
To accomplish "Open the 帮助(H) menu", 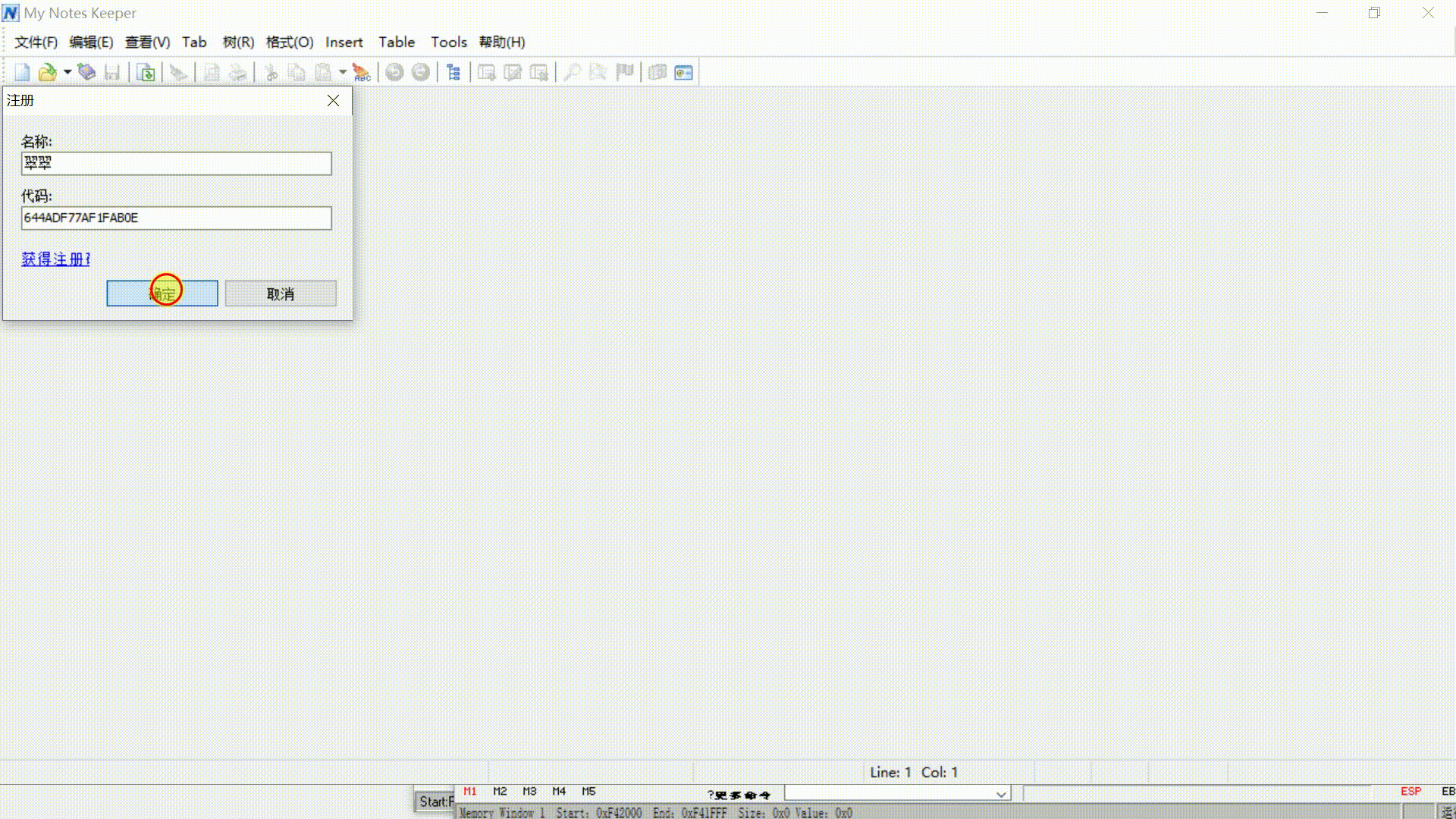I will point(502,42).
